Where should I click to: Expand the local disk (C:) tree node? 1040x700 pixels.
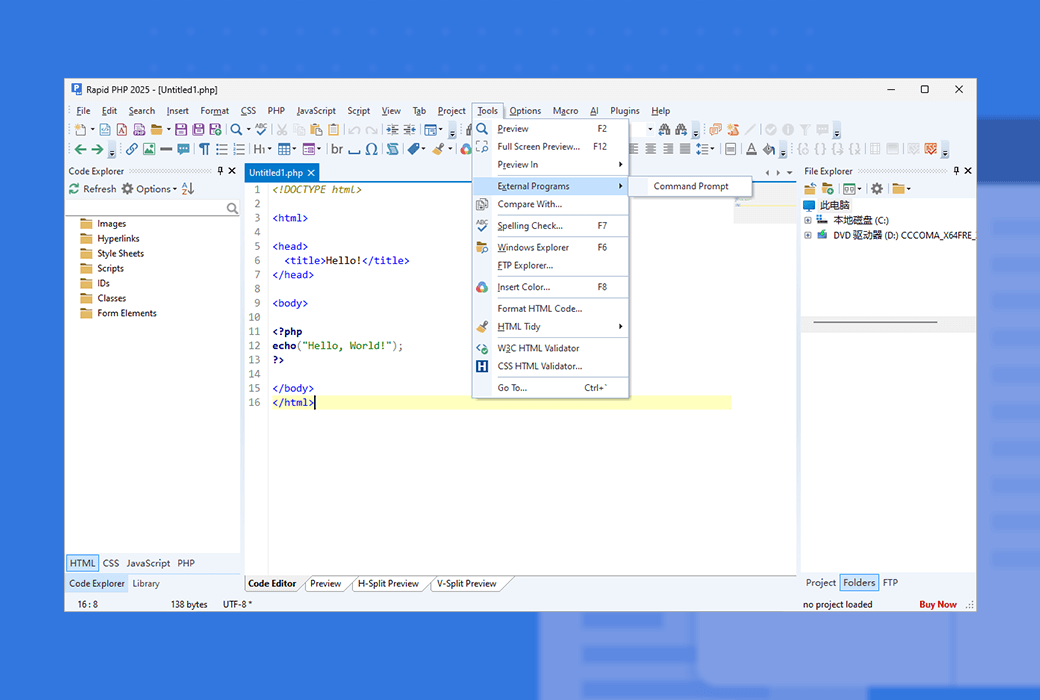[807, 220]
